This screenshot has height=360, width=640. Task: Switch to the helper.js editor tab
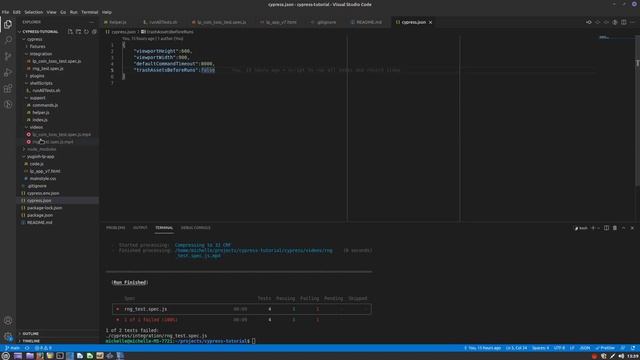(x=118, y=22)
